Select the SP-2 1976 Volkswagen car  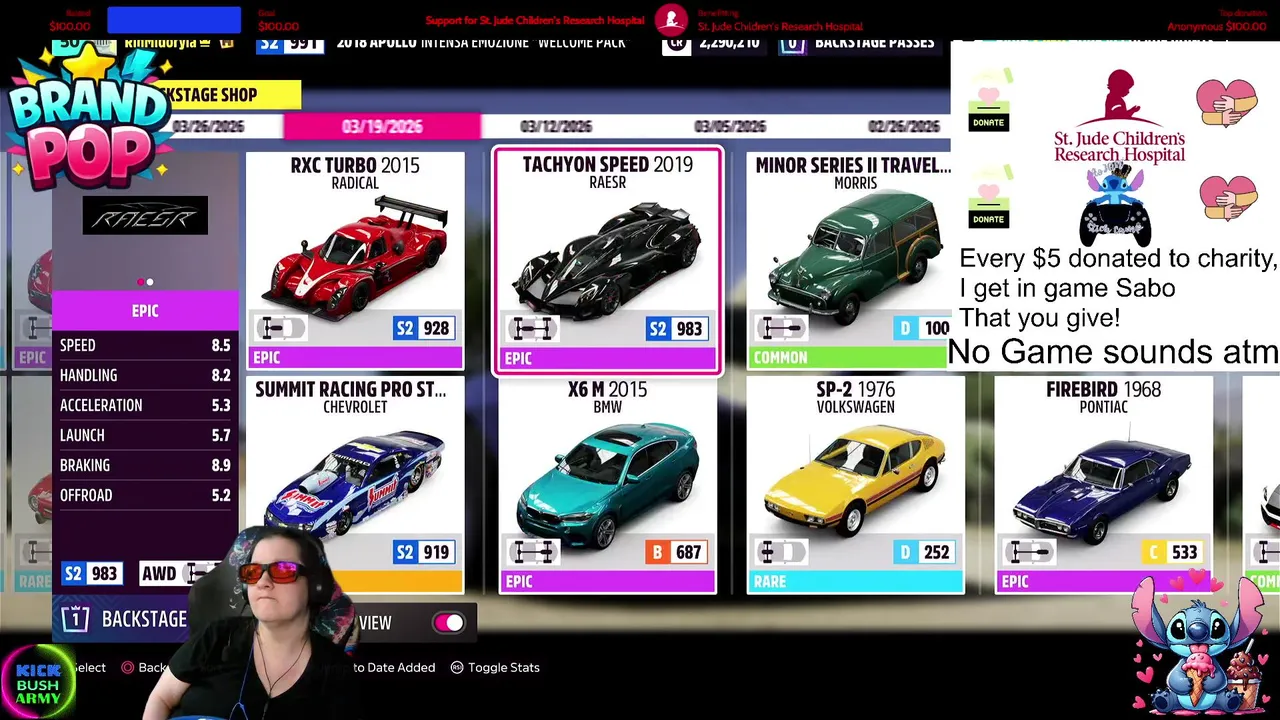point(855,485)
